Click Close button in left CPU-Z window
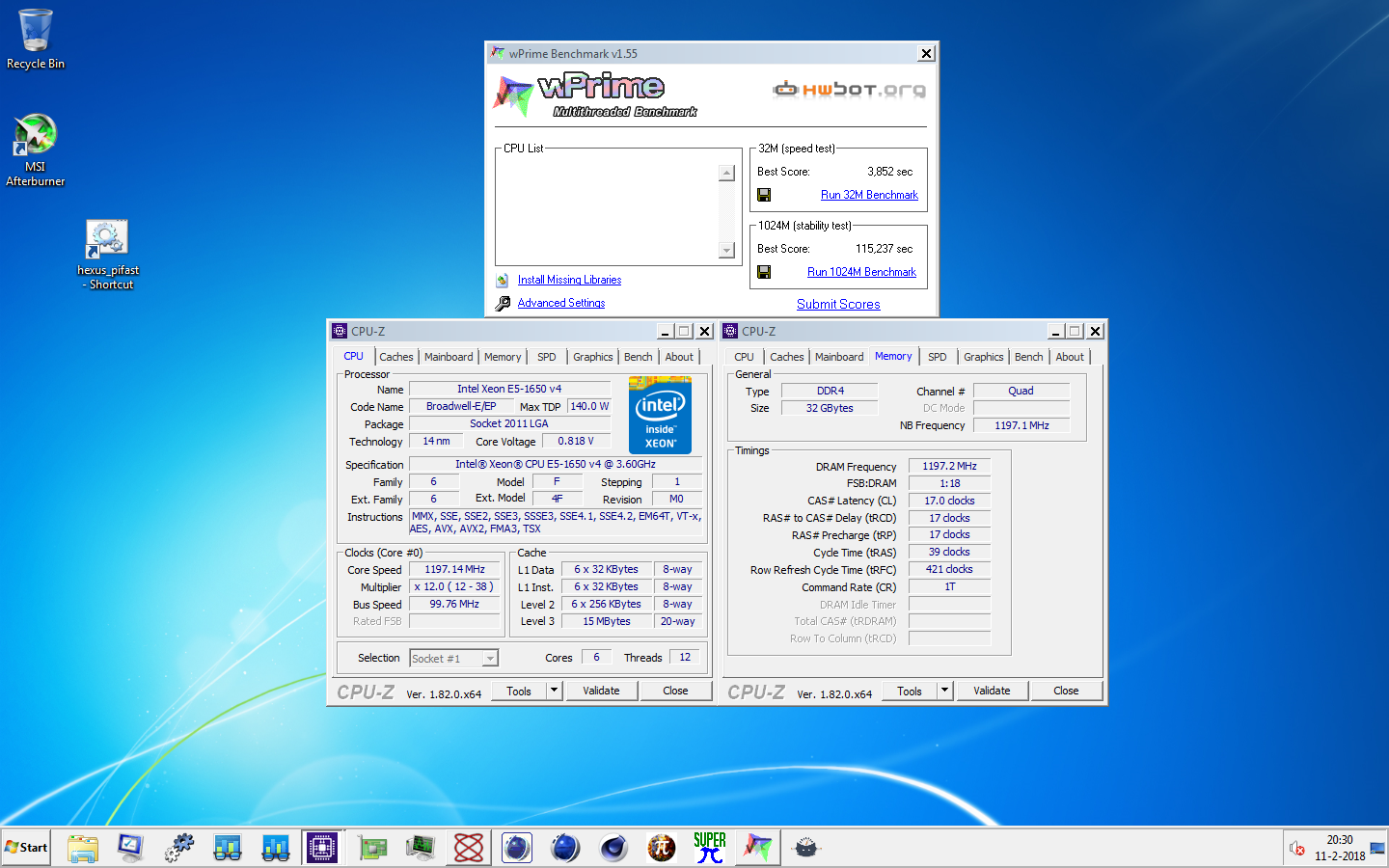The width and height of the screenshot is (1389, 868). pyautogui.click(x=675, y=691)
